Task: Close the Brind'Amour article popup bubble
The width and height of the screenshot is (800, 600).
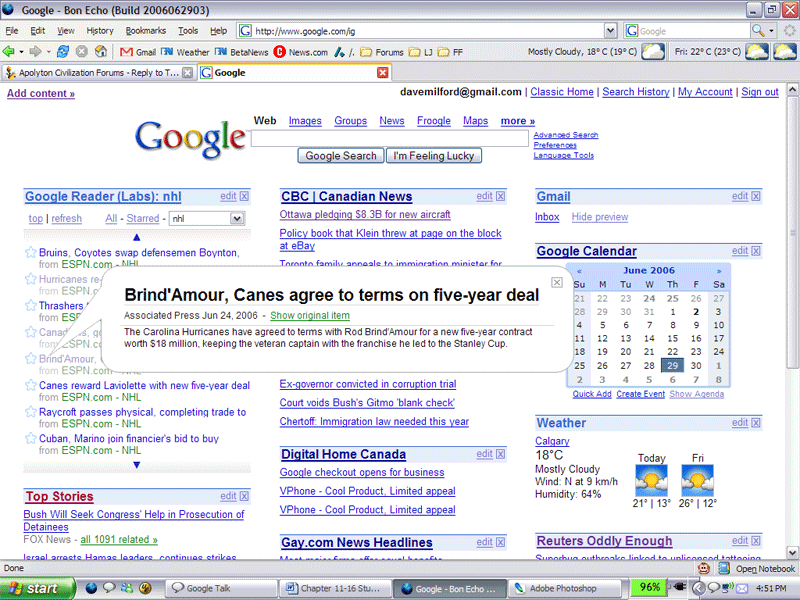Action: tap(558, 283)
